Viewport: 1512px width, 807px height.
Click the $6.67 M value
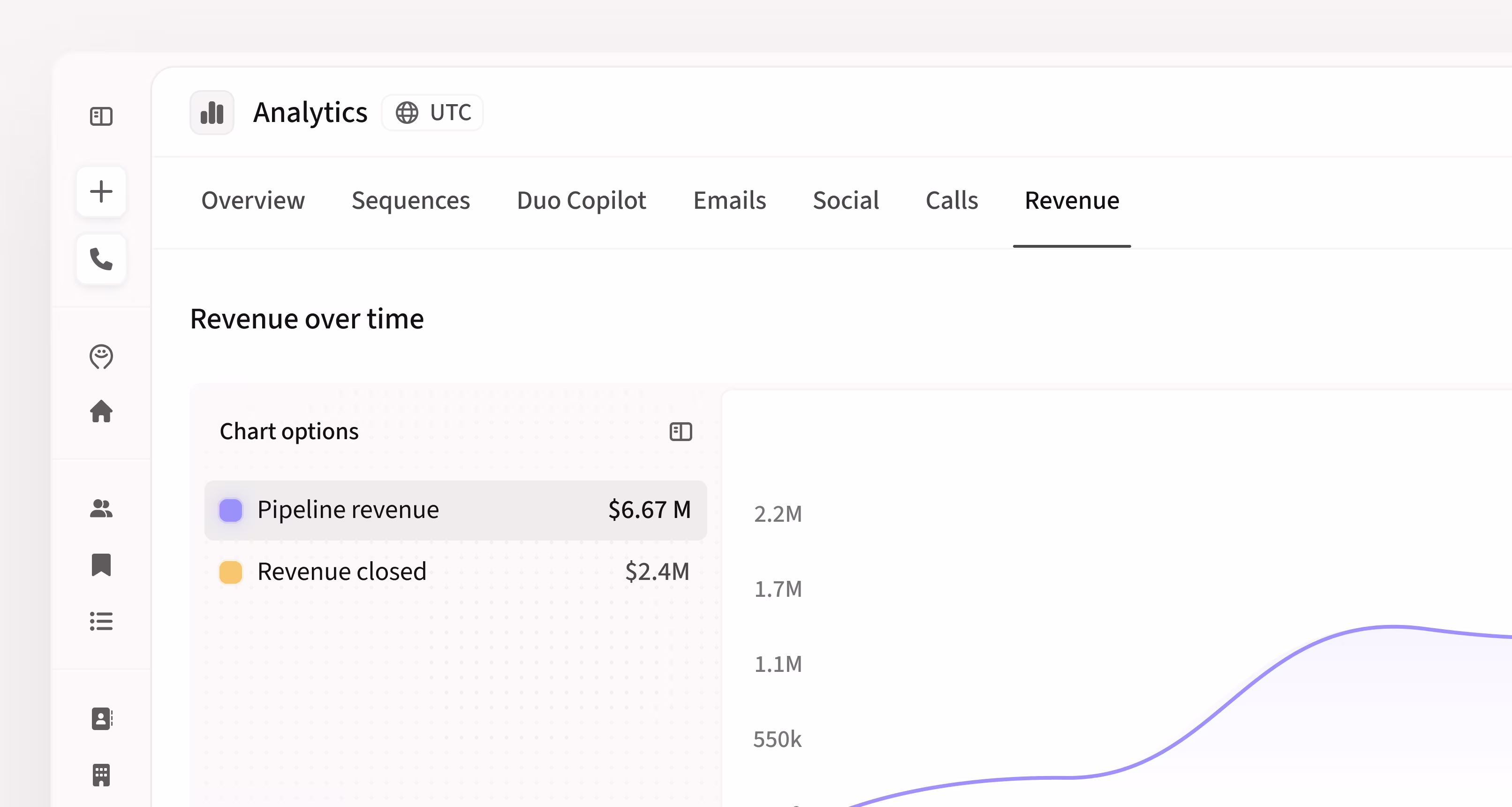pos(649,510)
